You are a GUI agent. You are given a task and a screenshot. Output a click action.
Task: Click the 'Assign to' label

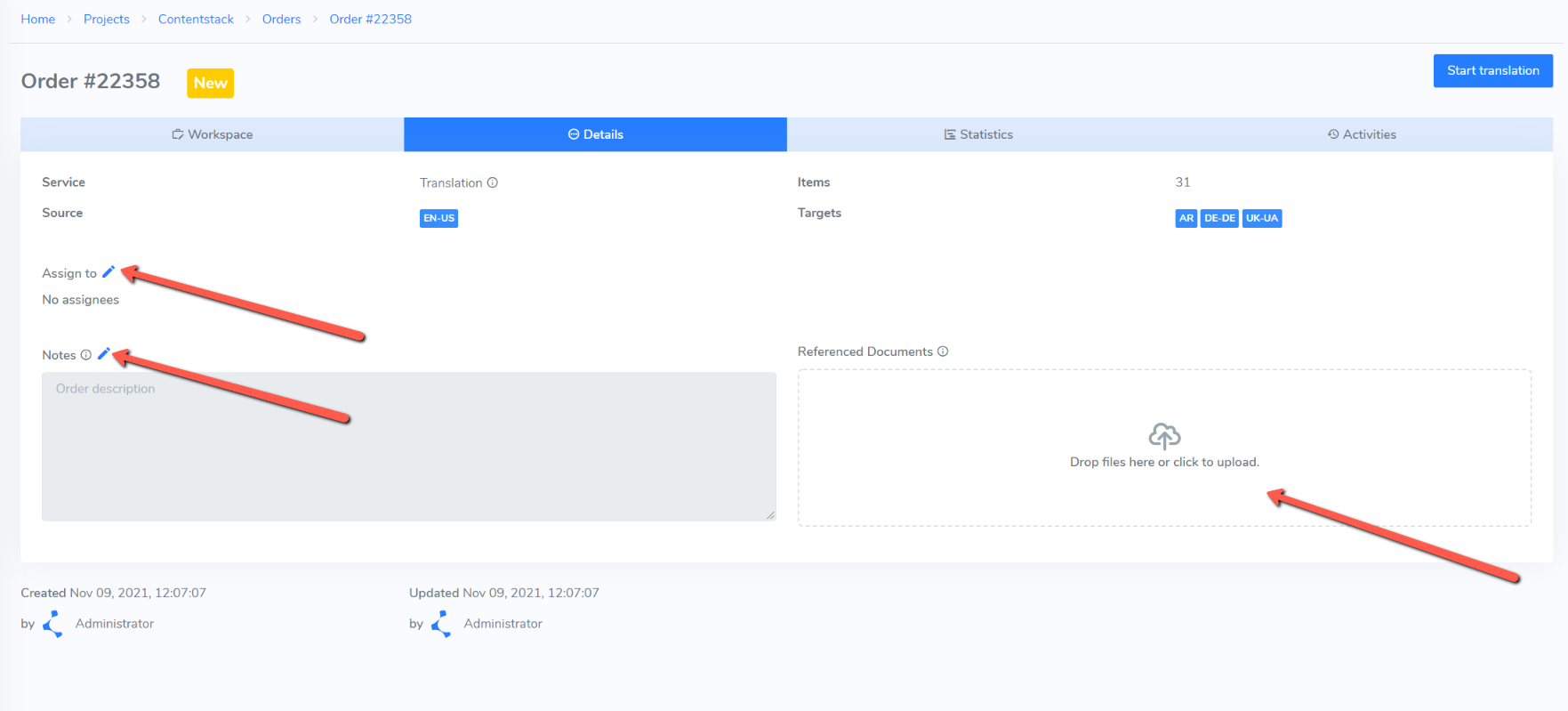tap(69, 273)
